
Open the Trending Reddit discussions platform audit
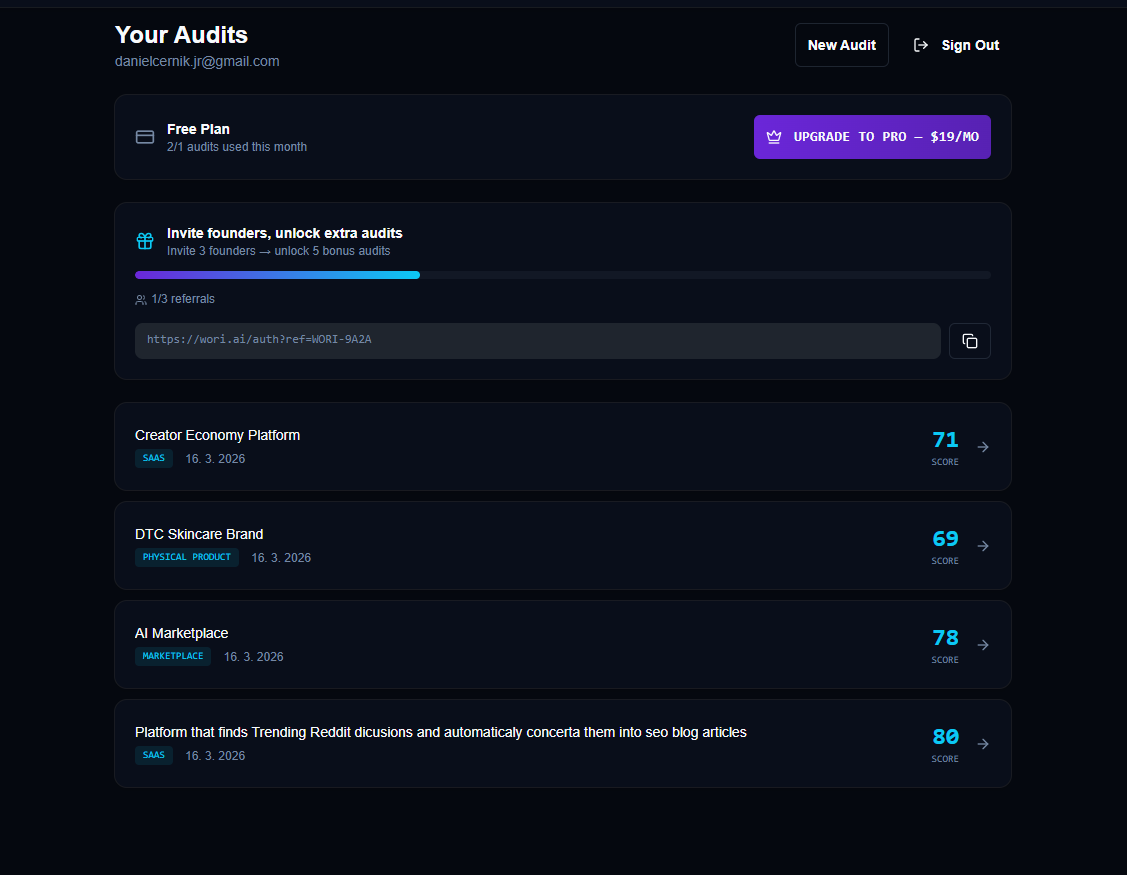563,743
